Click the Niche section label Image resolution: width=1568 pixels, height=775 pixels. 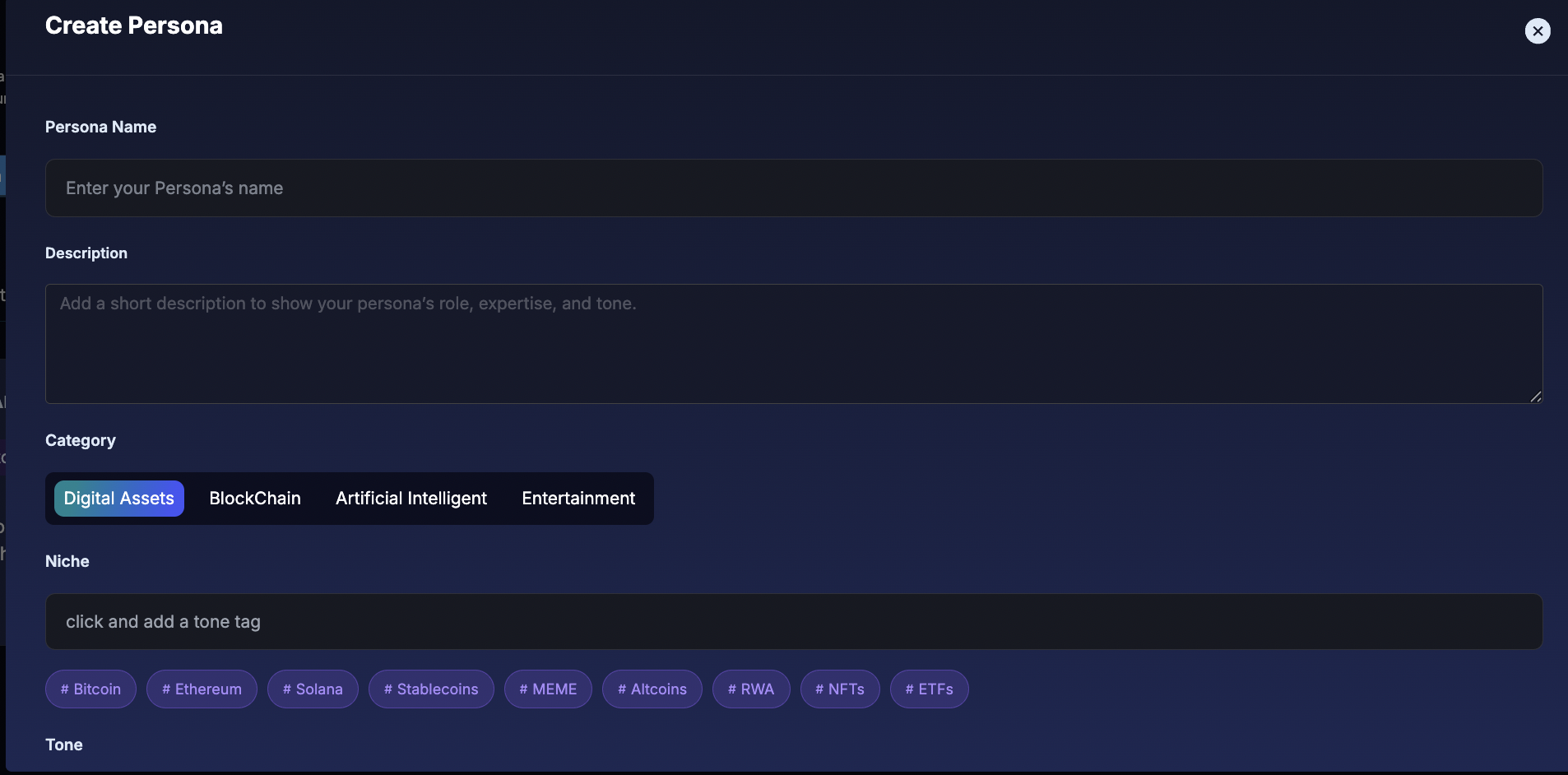(x=67, y=562)
